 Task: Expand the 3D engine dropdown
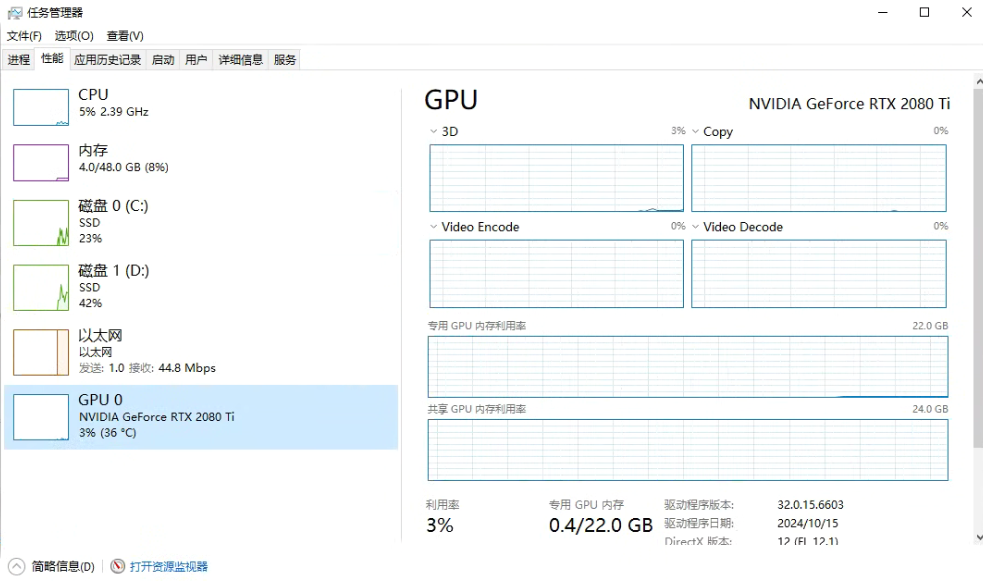pyautogui.click(x=434, y=131)
